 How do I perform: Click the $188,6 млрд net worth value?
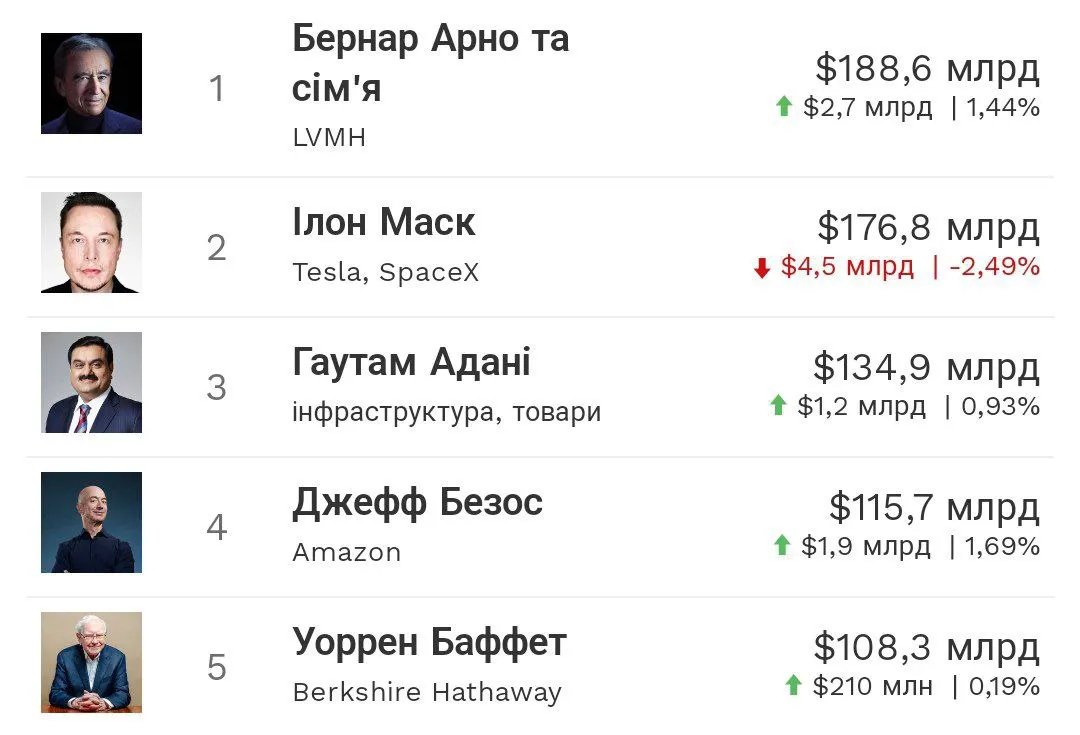pos(927,69)
